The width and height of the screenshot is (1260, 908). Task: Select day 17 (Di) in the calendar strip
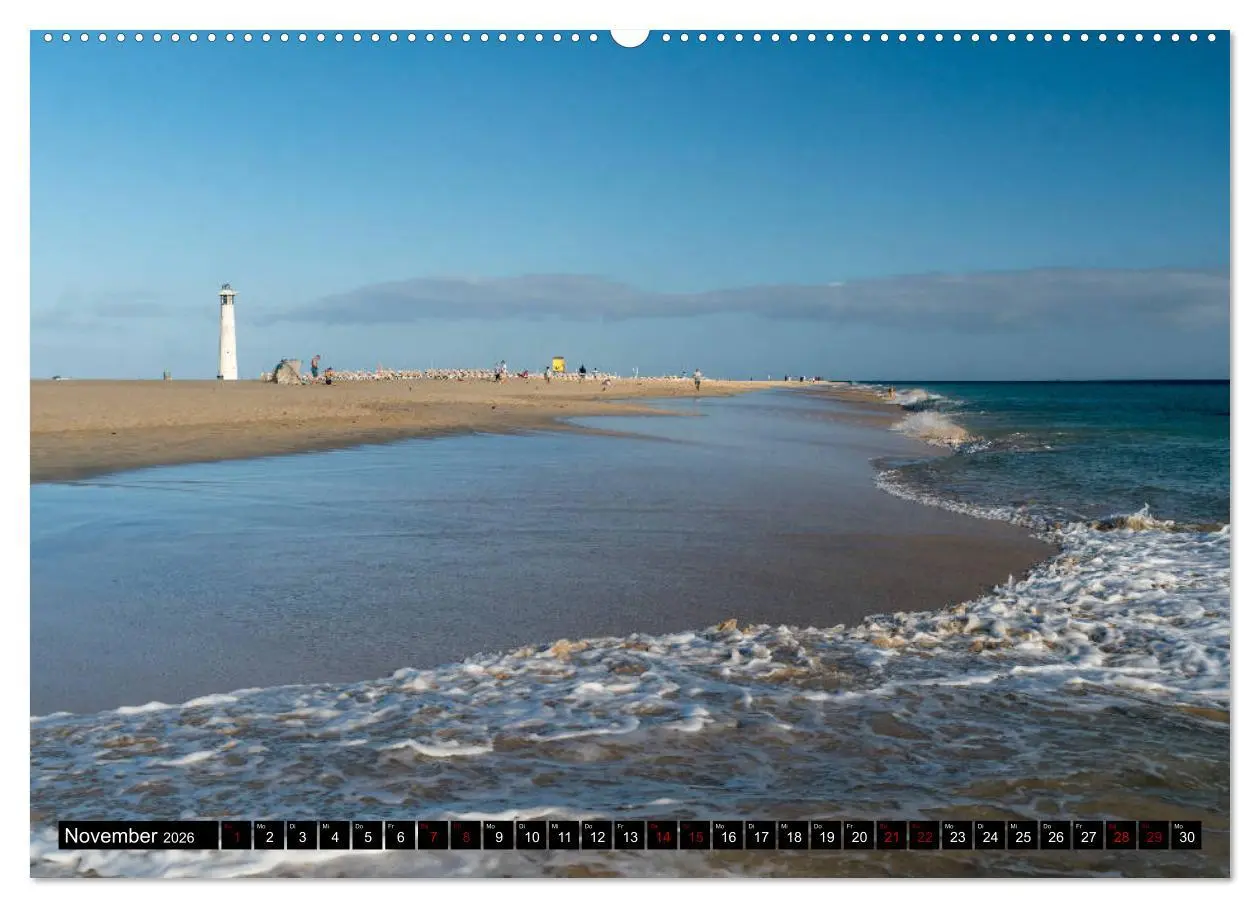click(x=760, y=836)
